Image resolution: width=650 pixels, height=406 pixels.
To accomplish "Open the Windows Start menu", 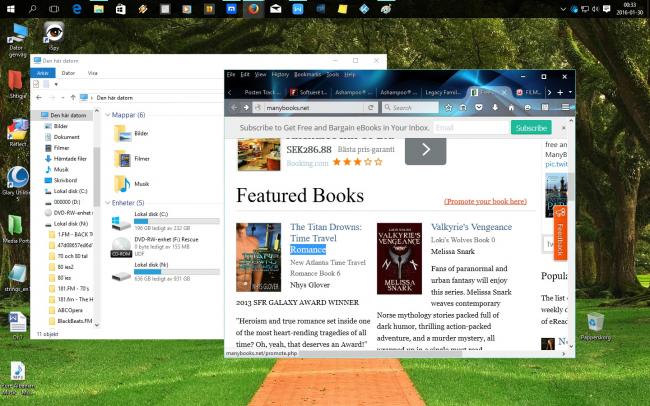I will click(x=10, y=9).
